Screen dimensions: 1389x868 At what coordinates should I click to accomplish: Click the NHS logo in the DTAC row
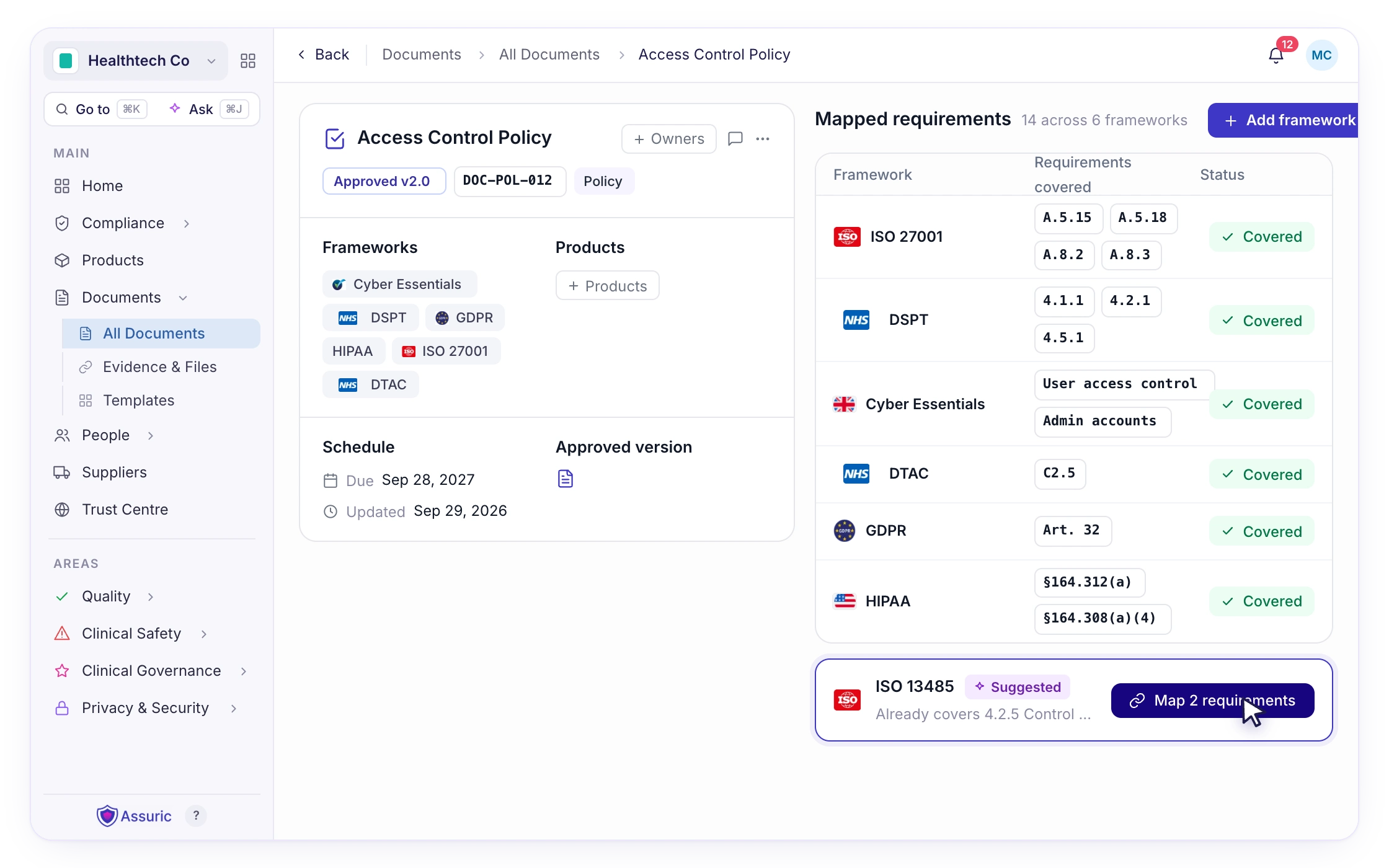point(856,474)
